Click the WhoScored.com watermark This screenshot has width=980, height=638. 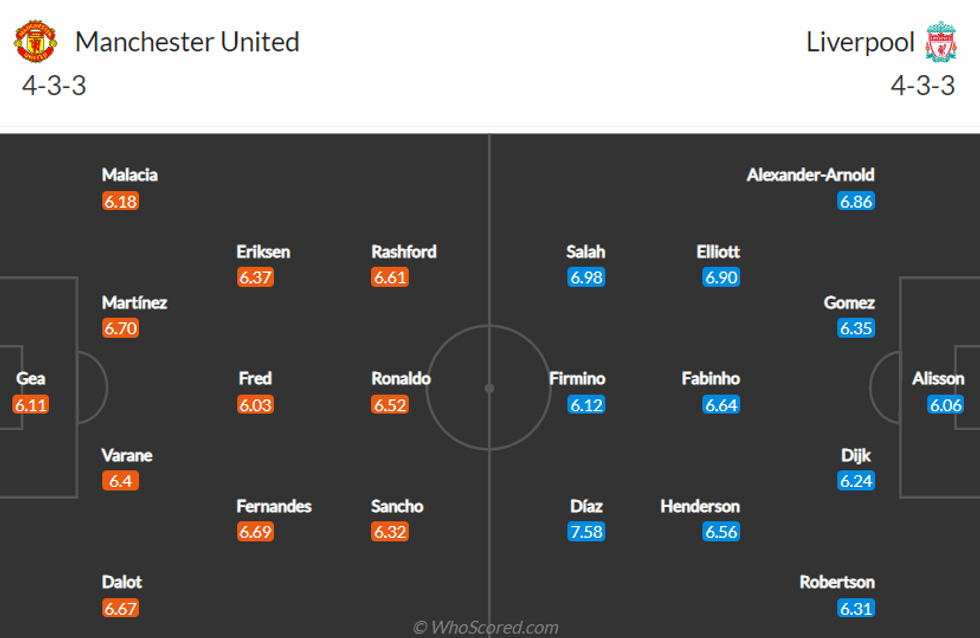point(486,627)
